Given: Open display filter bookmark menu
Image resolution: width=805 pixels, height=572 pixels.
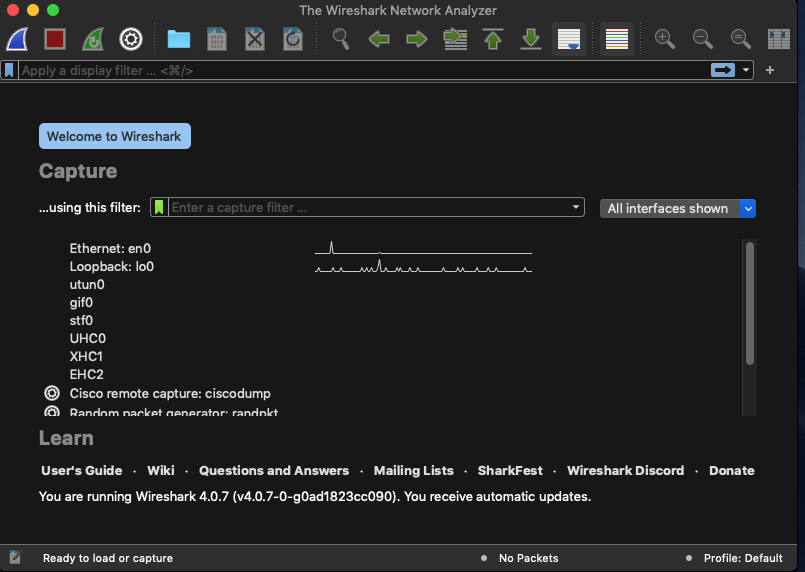Looking at the screenshot, I should point(9,70).
